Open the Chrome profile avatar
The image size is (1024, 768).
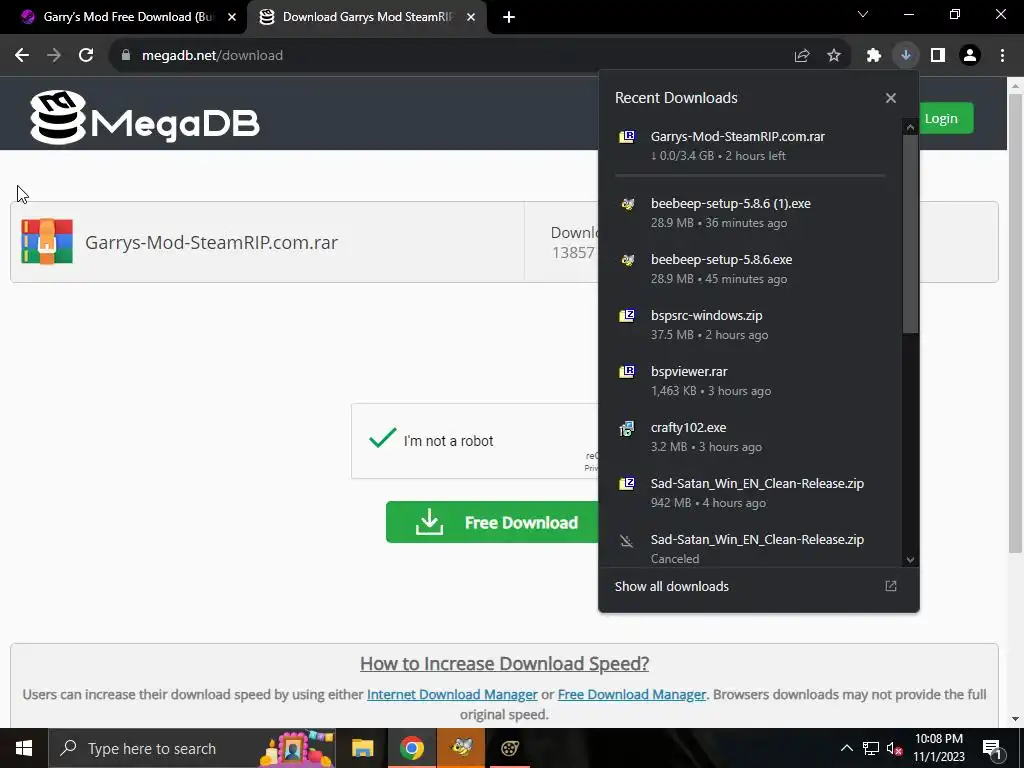(x=970, y=56)
